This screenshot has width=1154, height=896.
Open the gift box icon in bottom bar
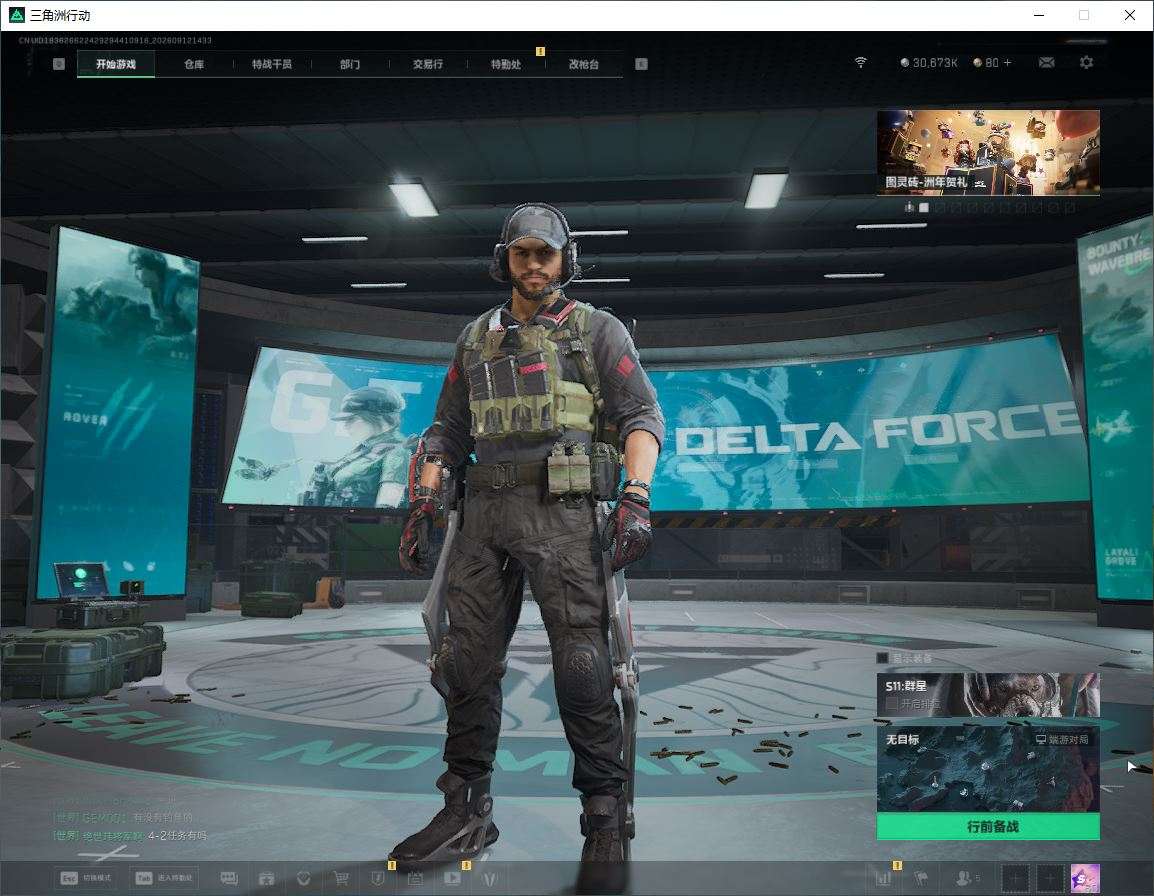(266, 878)
